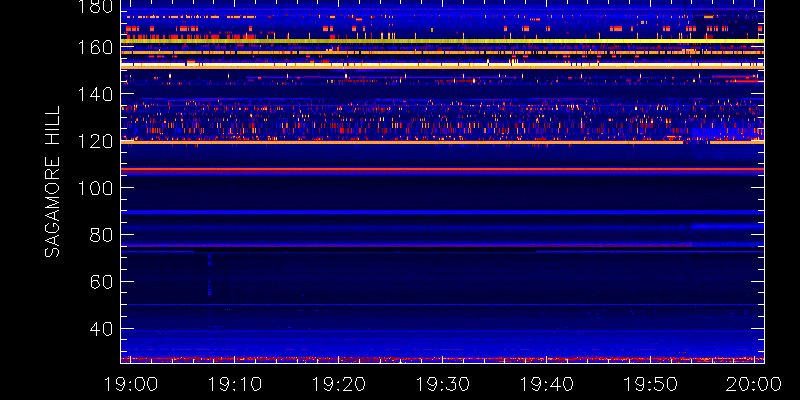Screen dimensions: 800x400
Task: Click the 19:50 time axis label
Action: pos(651,384)
